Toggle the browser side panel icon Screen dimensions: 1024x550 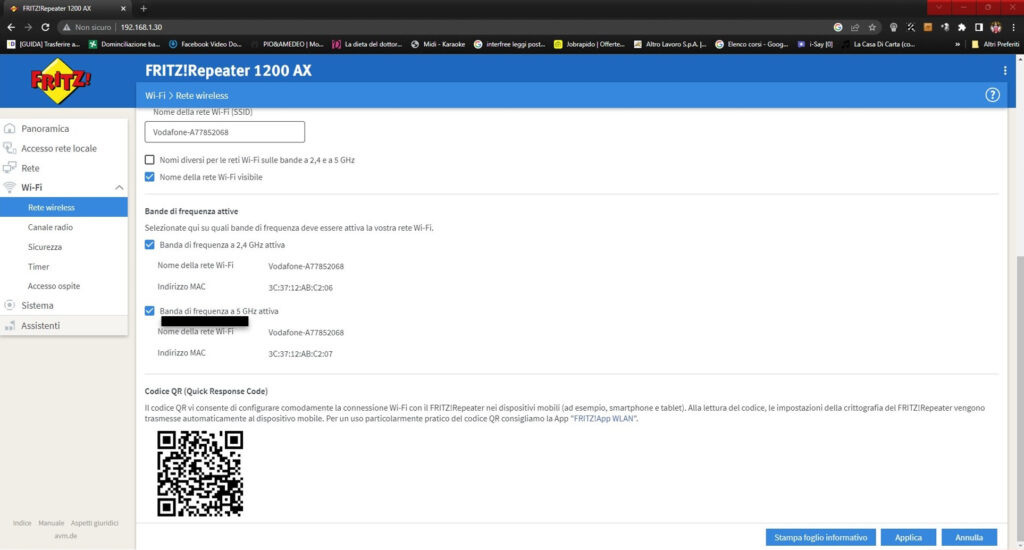978,27
